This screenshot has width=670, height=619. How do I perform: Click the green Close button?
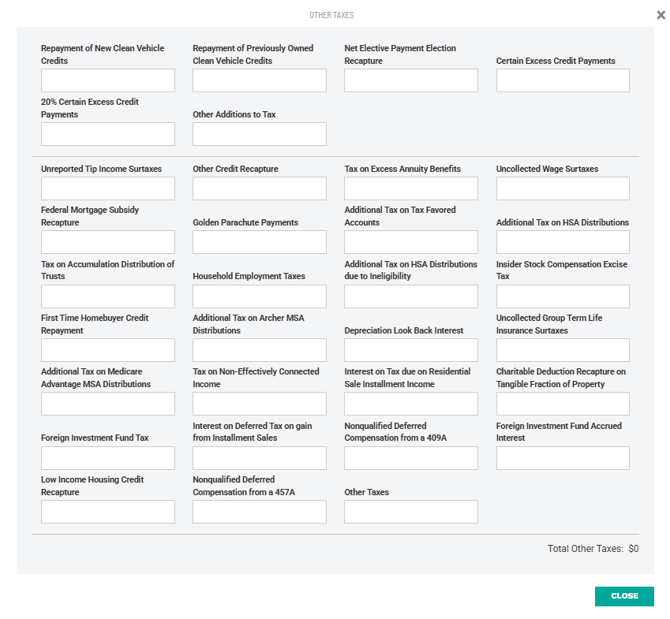pos(624,596)
